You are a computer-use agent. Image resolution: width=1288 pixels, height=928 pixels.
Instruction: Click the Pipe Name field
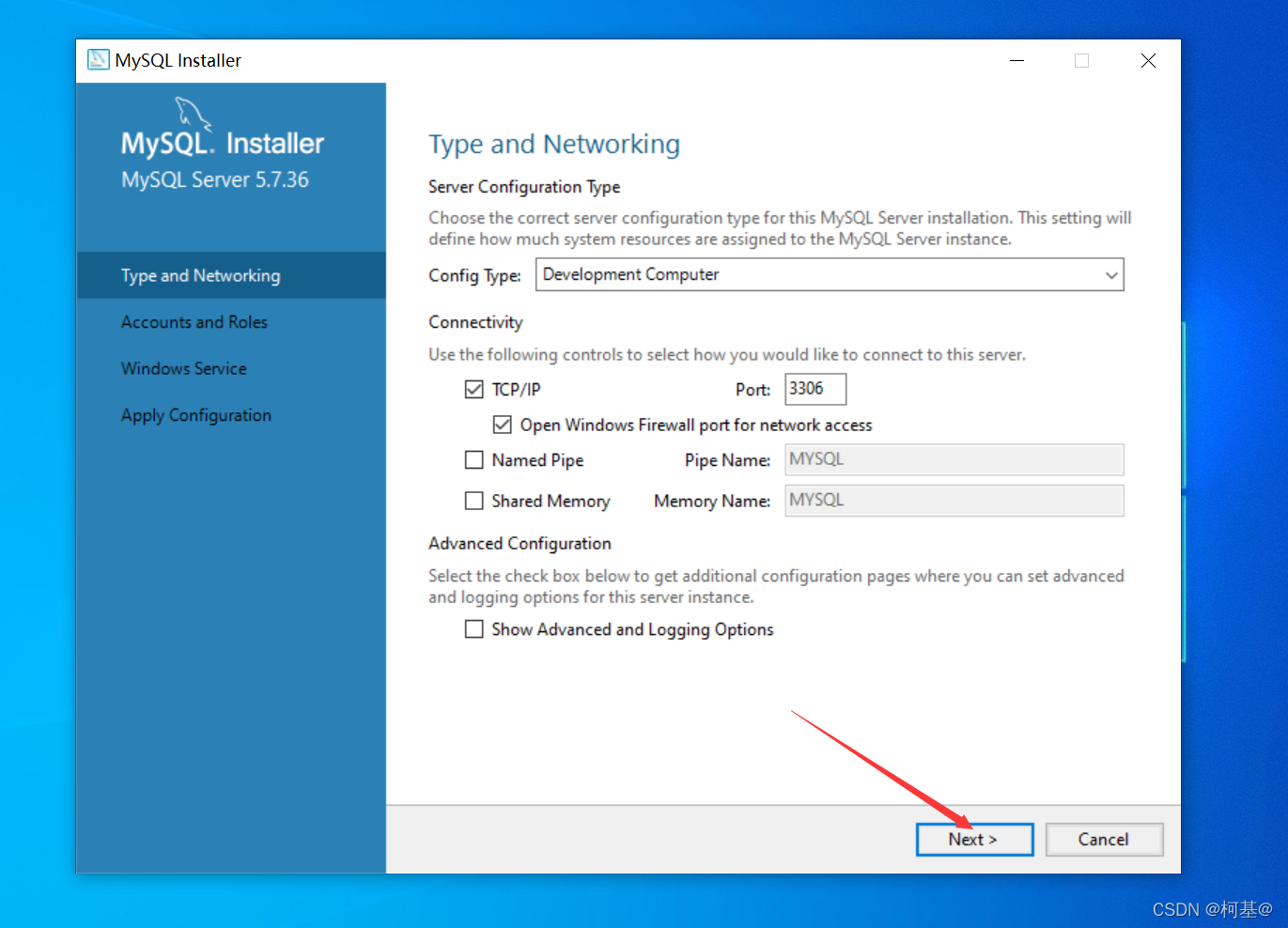954,459
